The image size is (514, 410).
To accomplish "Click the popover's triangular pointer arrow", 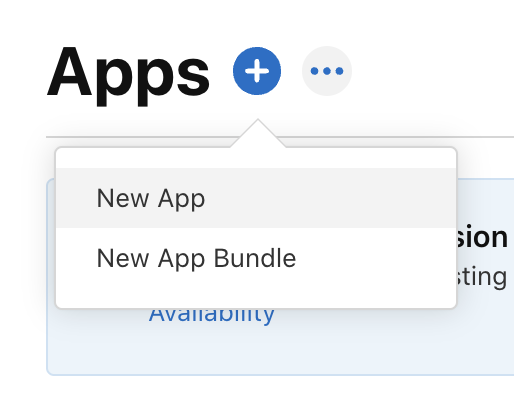I will click(x=258, y=133).
